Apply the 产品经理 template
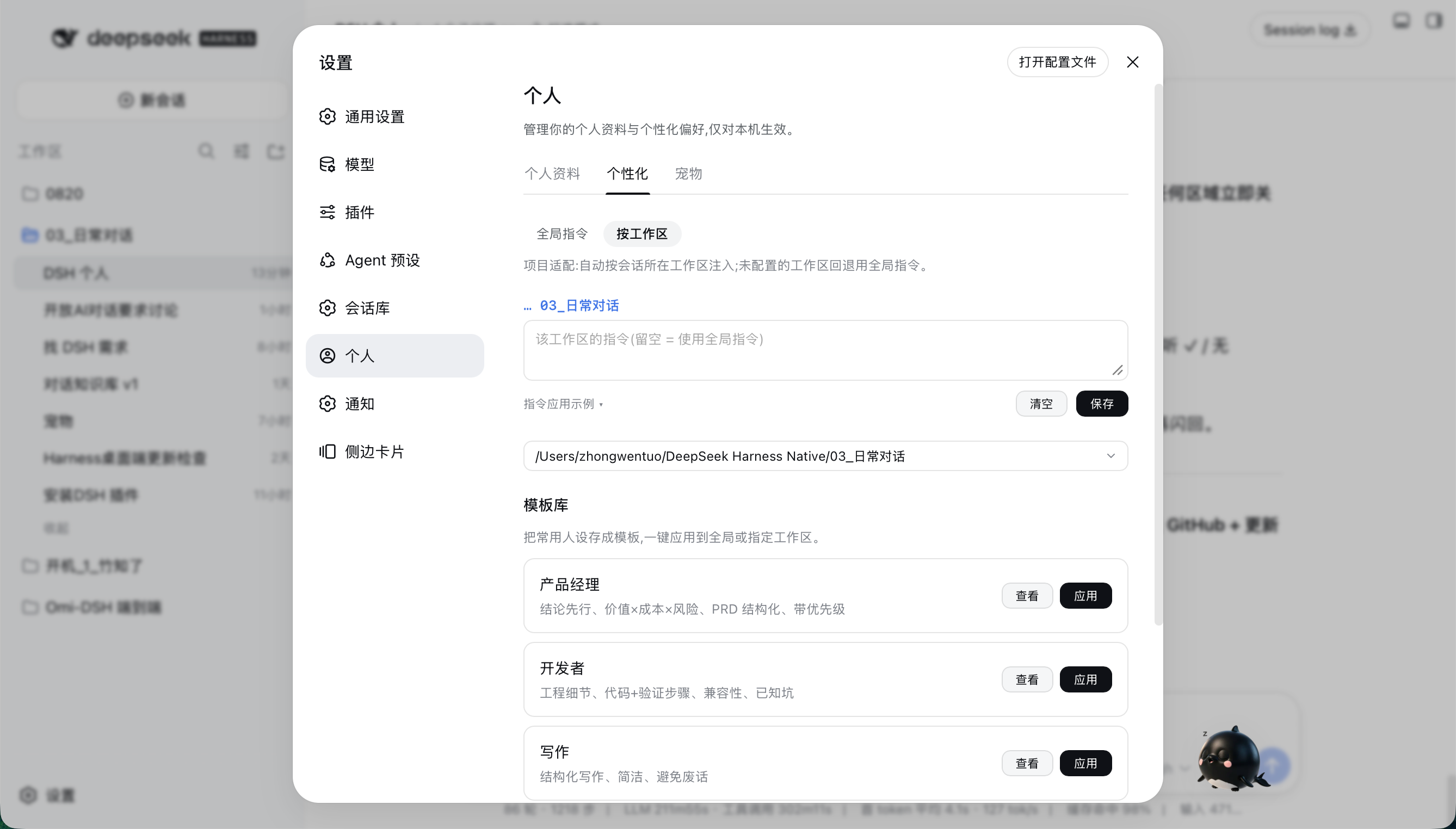The width and height of the screenshot is (1456, 829). point(1085,596)
